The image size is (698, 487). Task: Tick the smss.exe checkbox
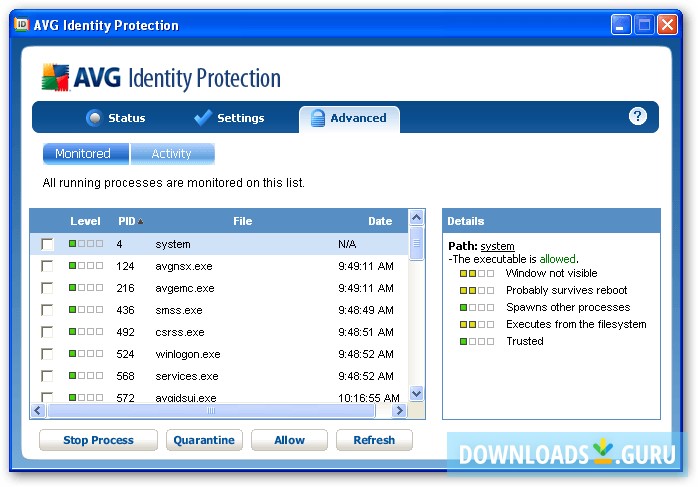point(47,310)
